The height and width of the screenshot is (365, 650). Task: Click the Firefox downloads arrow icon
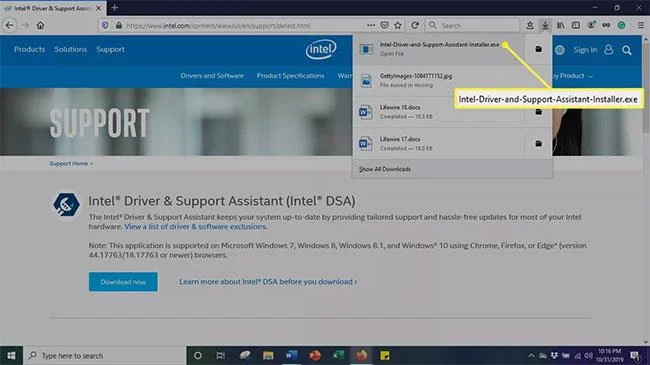545,25
